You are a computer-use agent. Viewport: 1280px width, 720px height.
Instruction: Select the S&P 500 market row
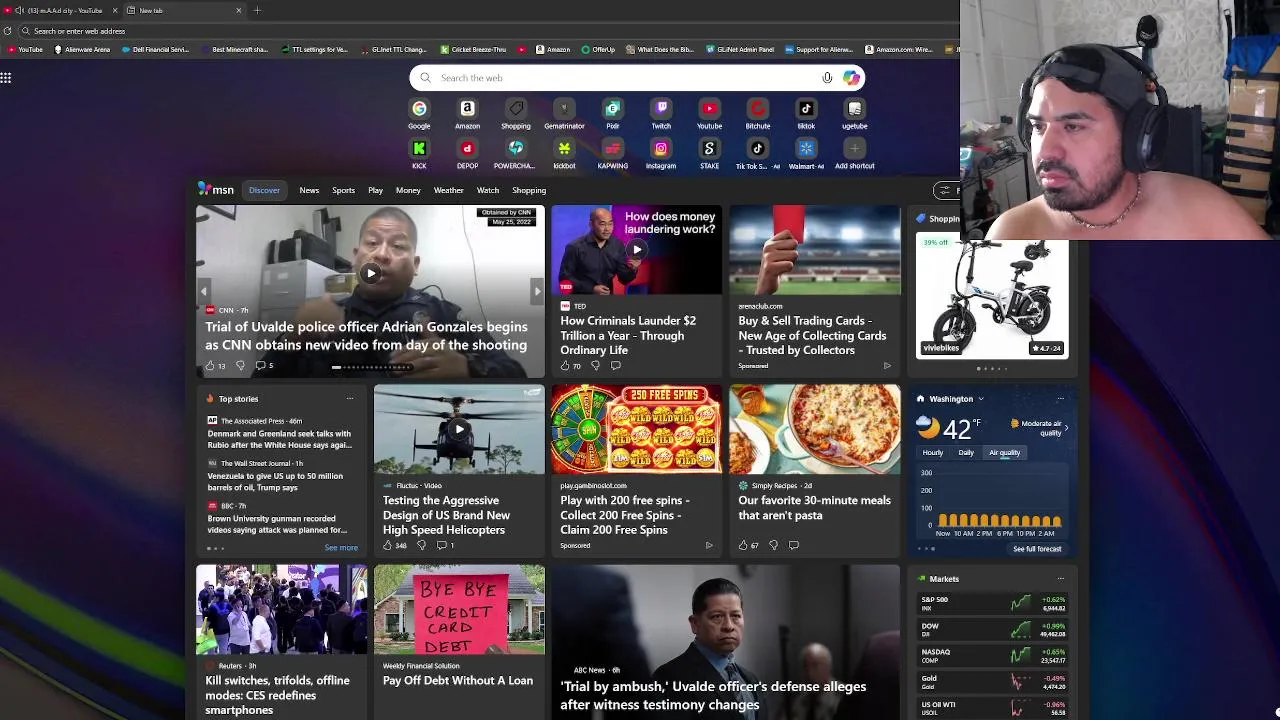(992, 603)
